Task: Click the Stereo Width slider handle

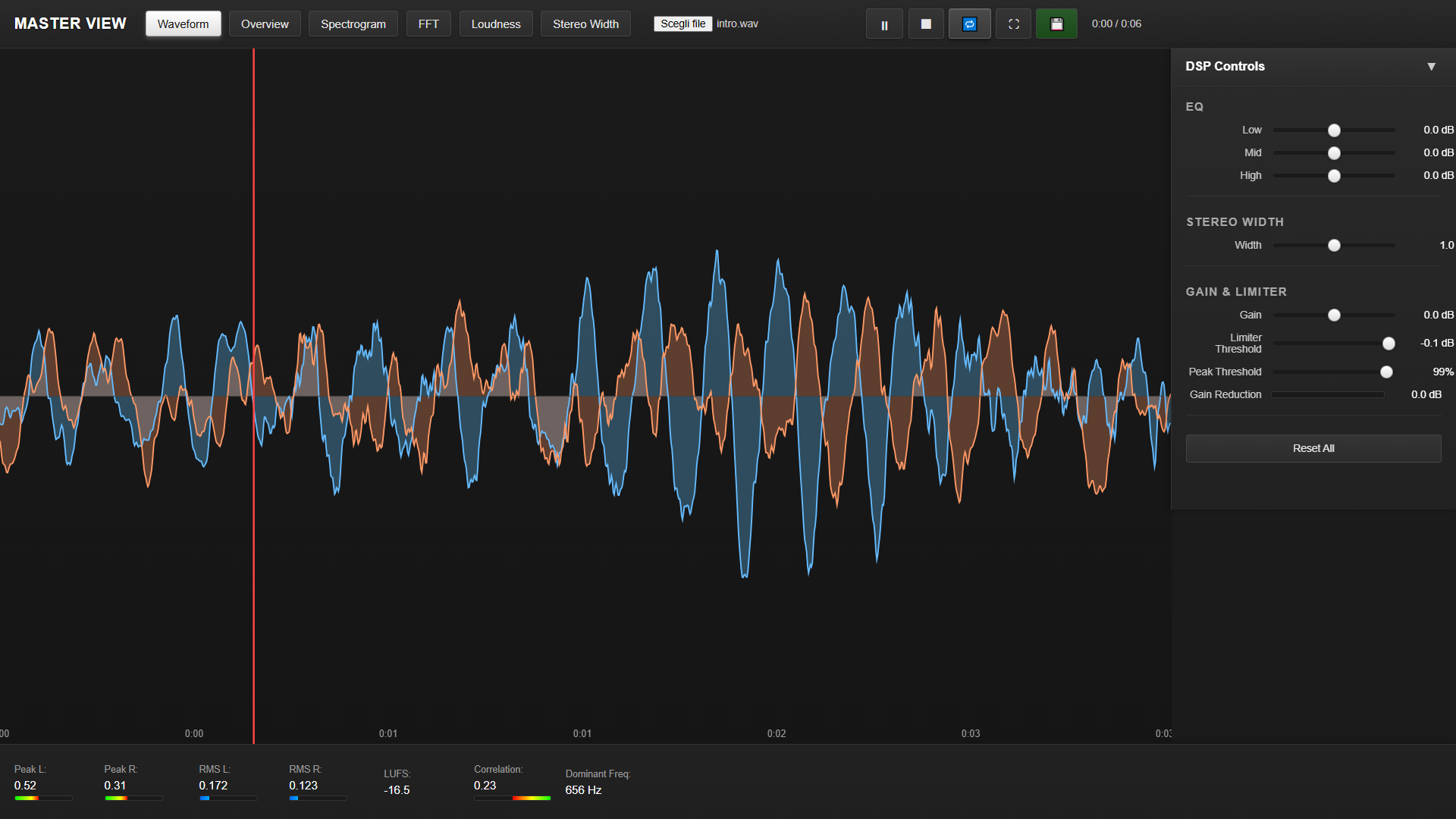Action: coord(1334,246)
